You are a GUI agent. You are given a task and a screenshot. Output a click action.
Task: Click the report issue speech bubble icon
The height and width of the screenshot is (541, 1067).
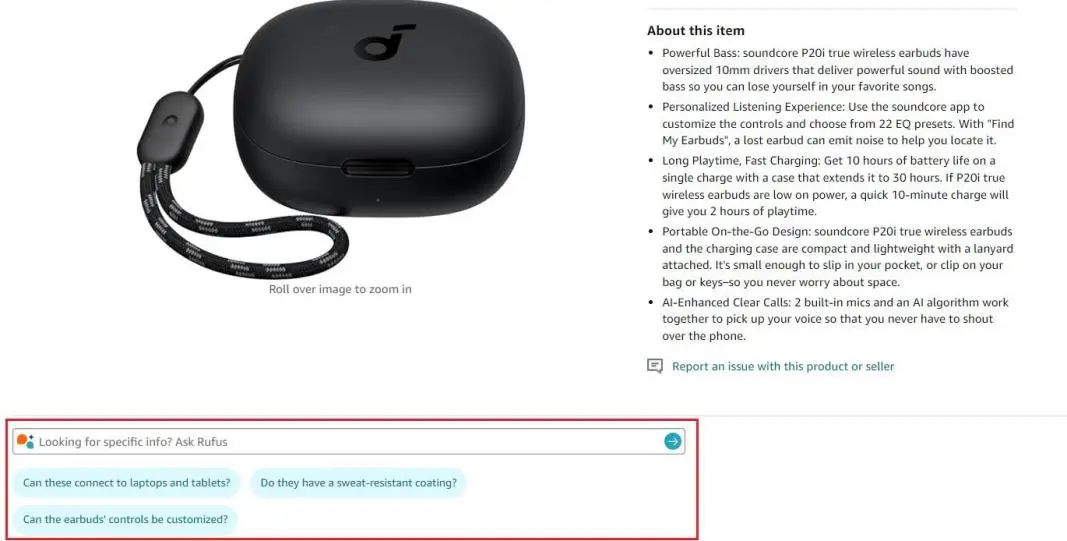(654, 366)
